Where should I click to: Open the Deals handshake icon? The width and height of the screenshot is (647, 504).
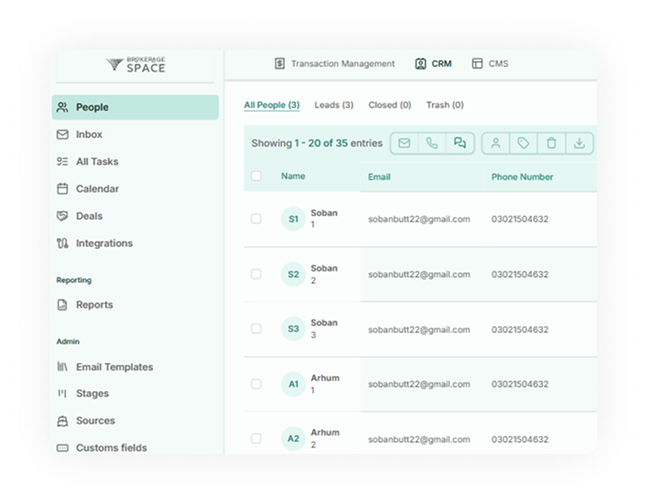click(62, 216)
